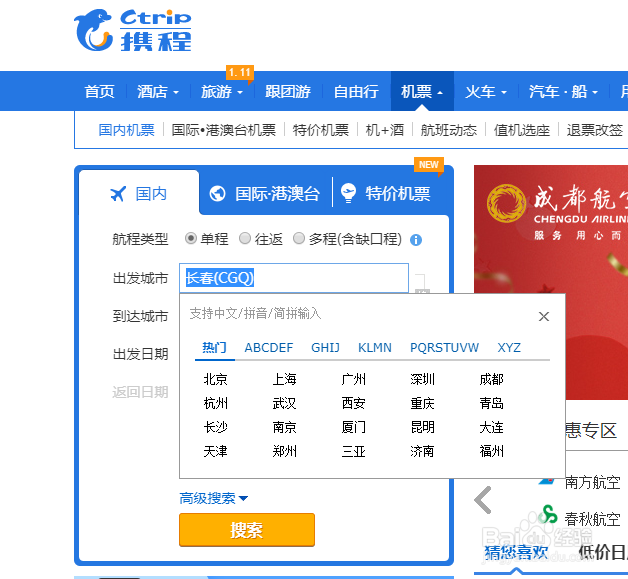Viewport: 628px width, 579px height.
Task: Close the city picker popup
Action: [x=543, y=317]
